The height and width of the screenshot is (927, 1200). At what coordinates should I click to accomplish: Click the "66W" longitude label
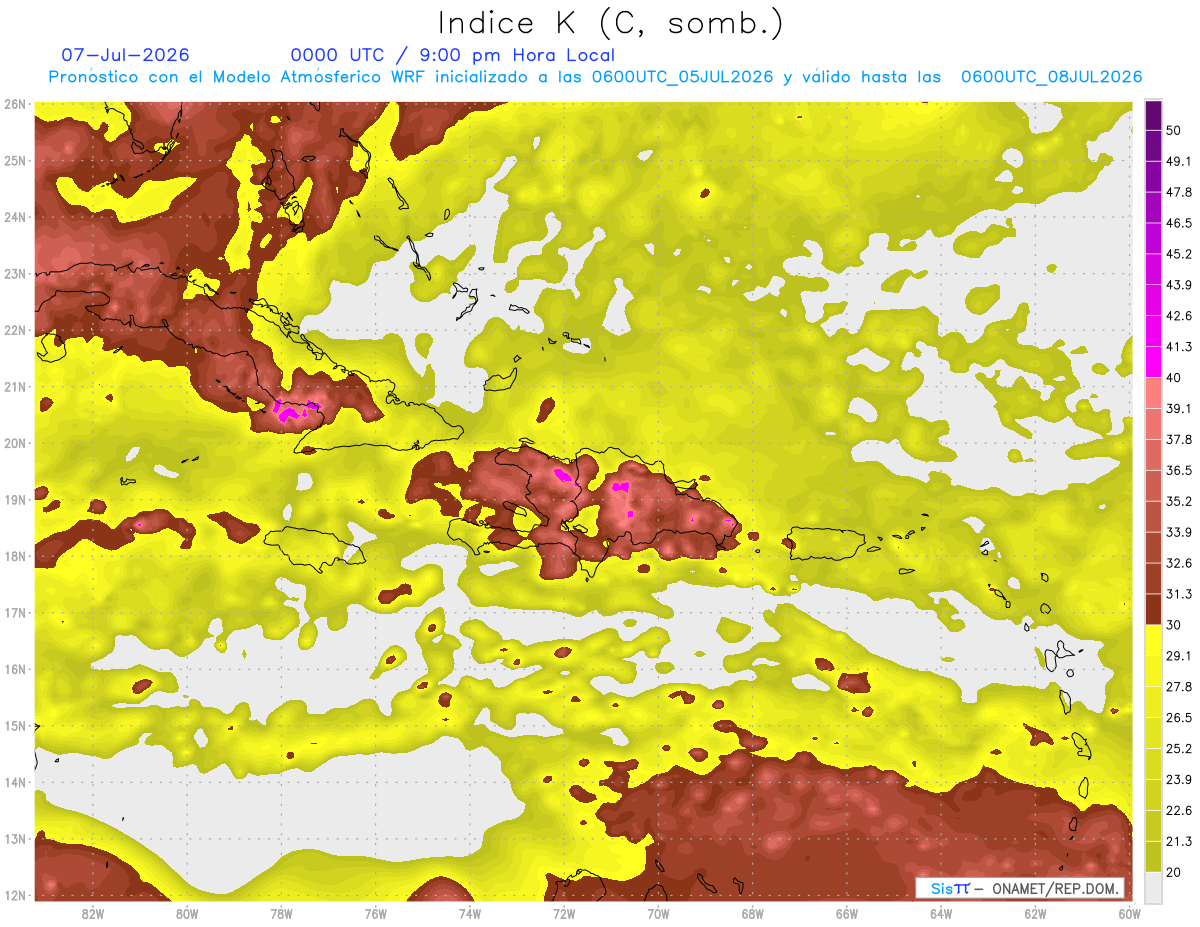[847, 913]
